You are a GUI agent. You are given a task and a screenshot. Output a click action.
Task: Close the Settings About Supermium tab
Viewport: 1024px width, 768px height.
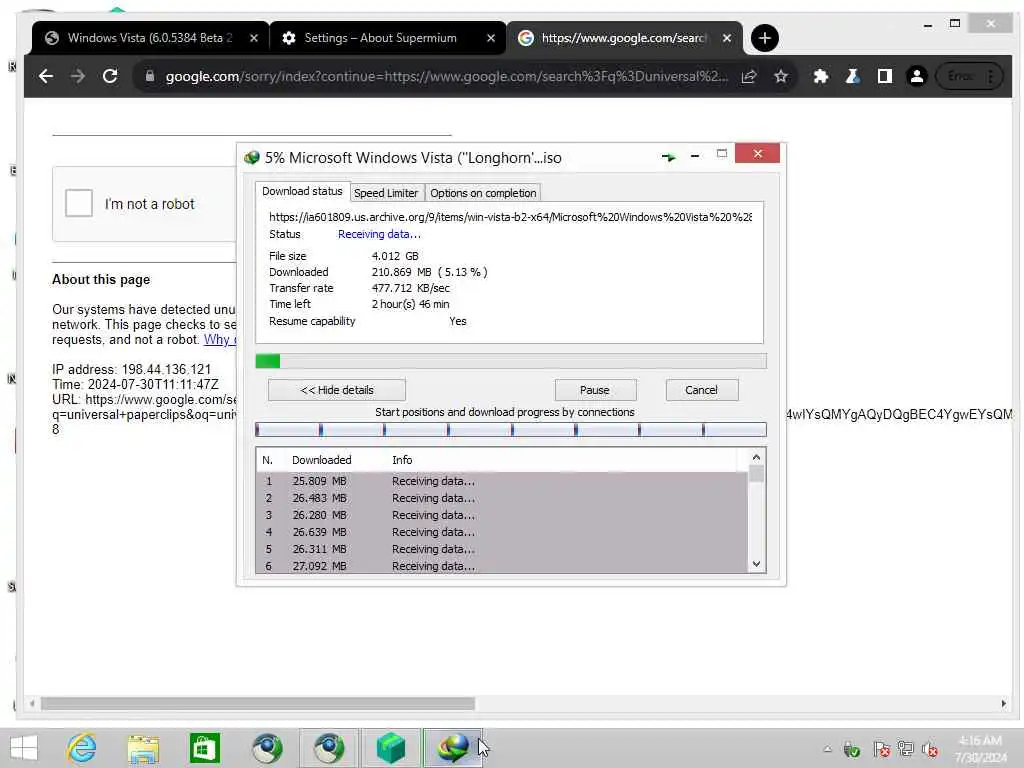[x=490, y=38]
